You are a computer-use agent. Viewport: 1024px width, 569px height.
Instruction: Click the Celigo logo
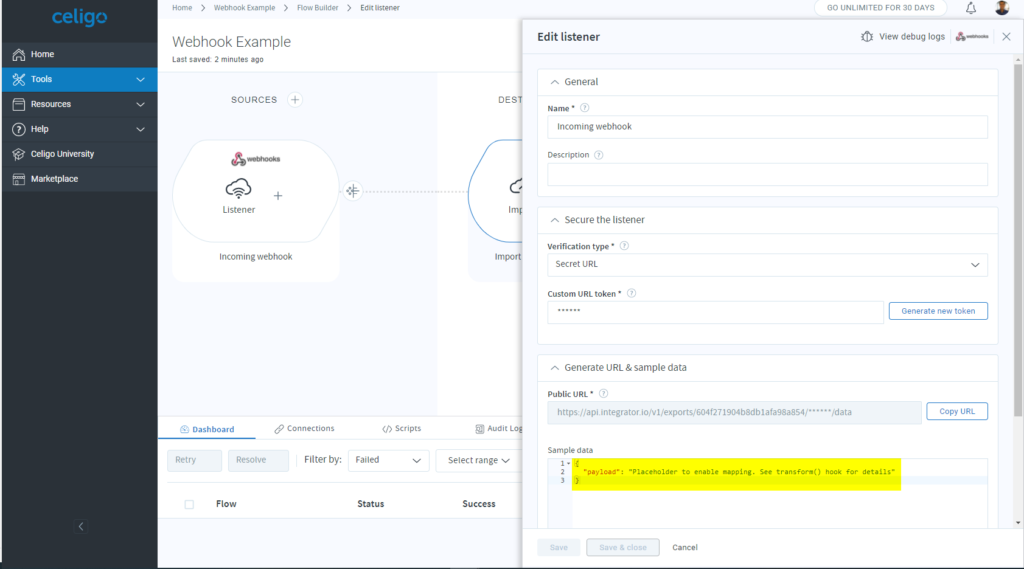point(79,18)
